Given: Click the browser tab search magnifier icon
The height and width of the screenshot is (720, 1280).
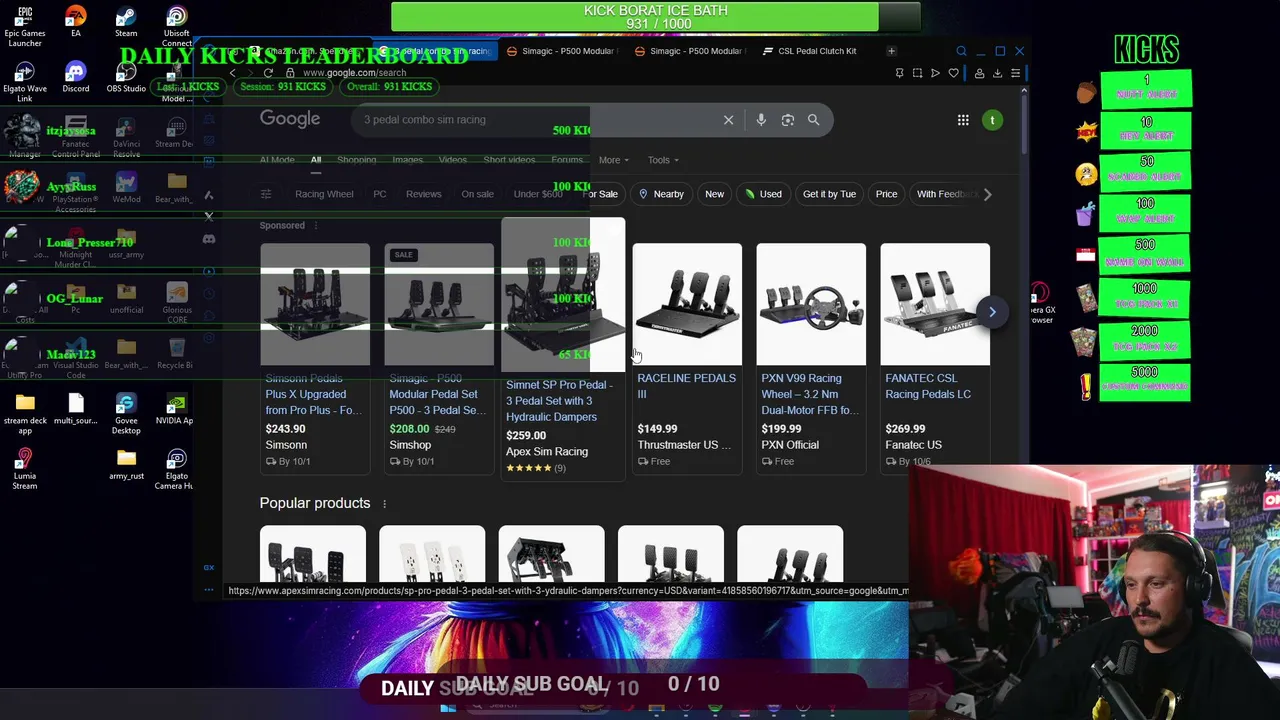Looking at the screenshot, I should [961, 51].
